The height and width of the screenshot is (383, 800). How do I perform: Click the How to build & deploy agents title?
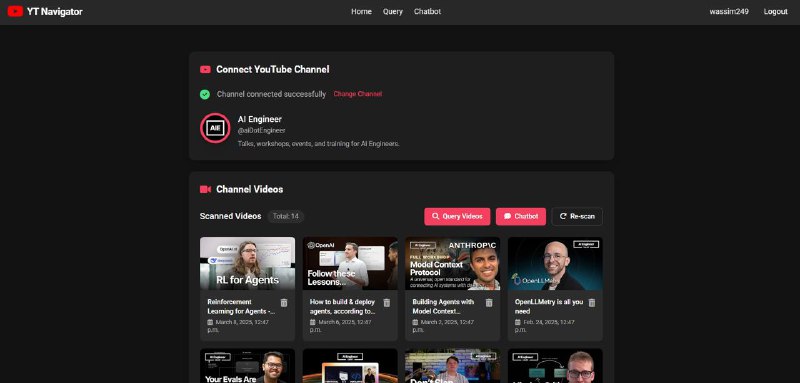click(x=343, y=307)
